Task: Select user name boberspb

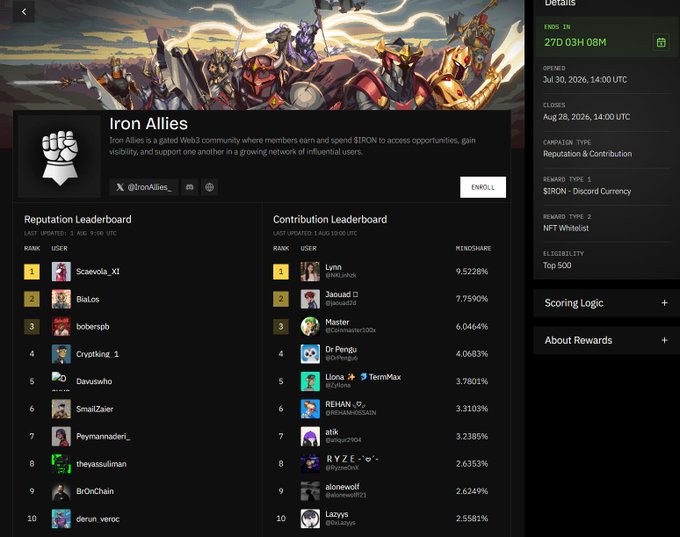Action: coord(93,327)
